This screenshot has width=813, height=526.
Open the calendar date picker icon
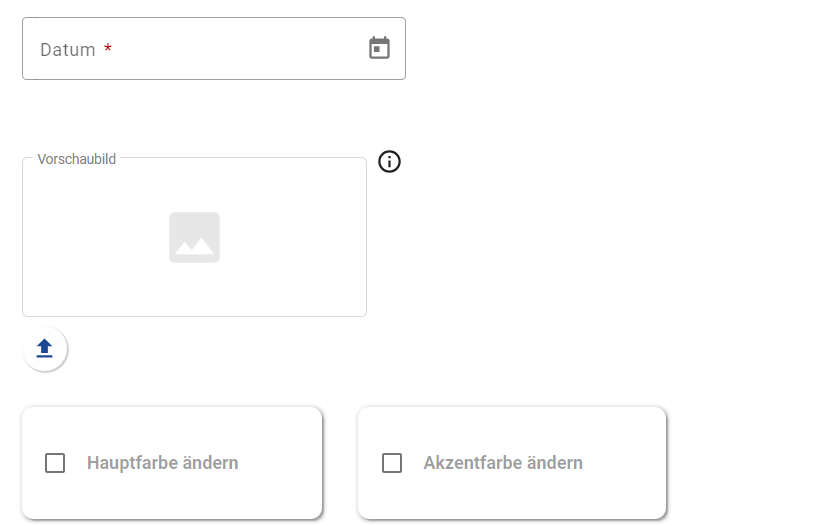click(379, 48)
